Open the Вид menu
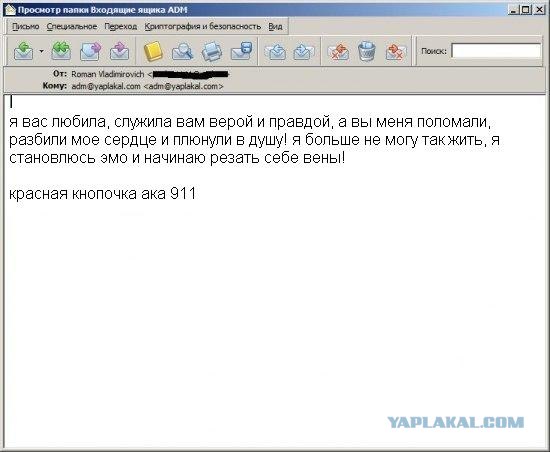Viewport: 550px width, 452px height. [x=275, y=27]
